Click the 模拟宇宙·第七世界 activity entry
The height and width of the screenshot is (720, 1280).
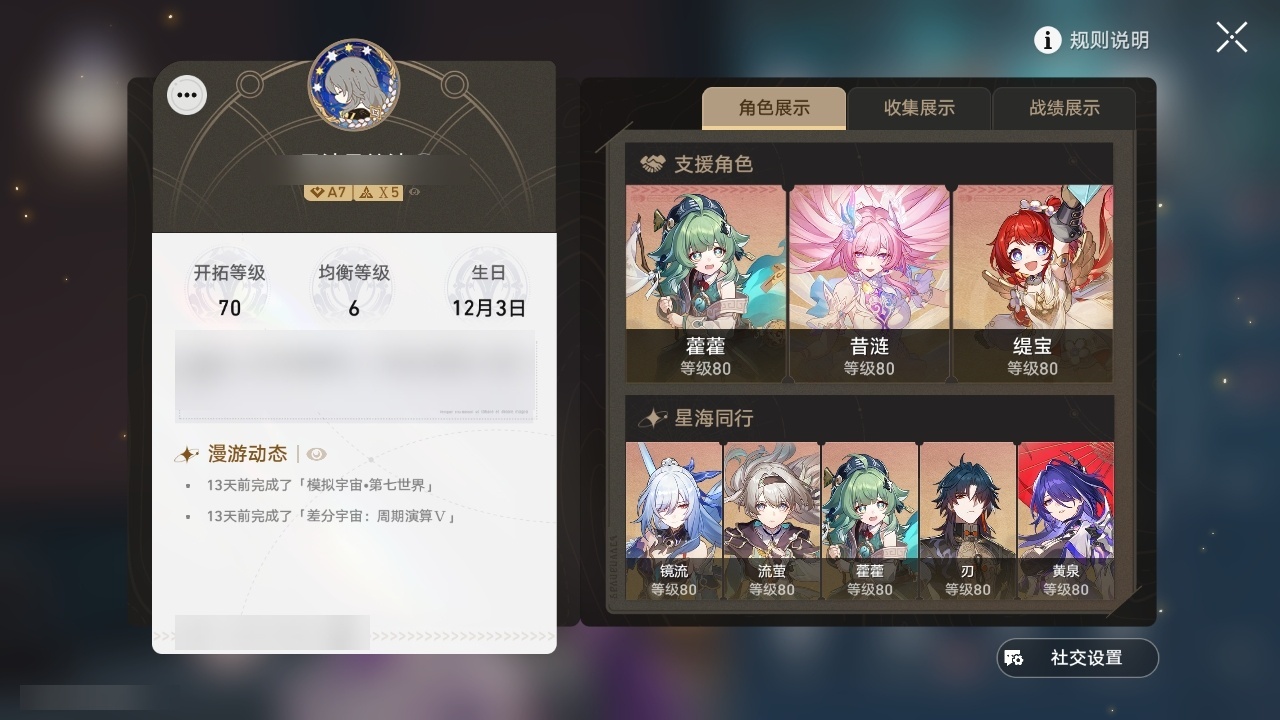320,485
